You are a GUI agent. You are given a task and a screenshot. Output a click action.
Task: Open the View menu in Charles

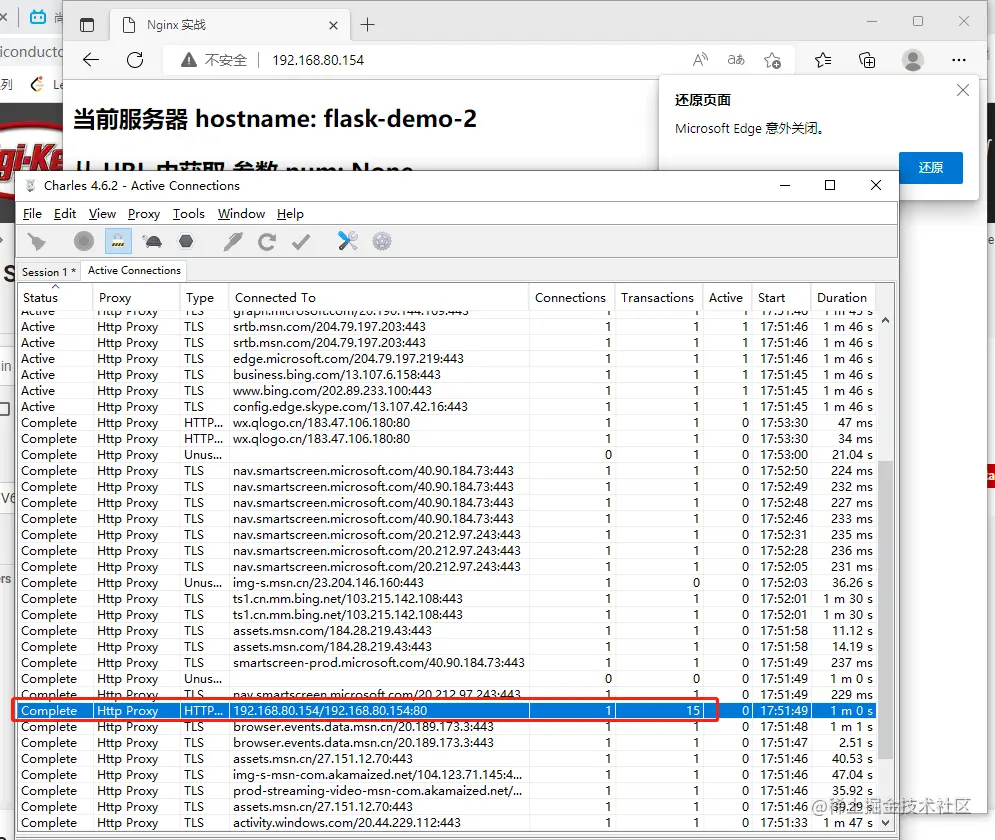click(102, 214)
